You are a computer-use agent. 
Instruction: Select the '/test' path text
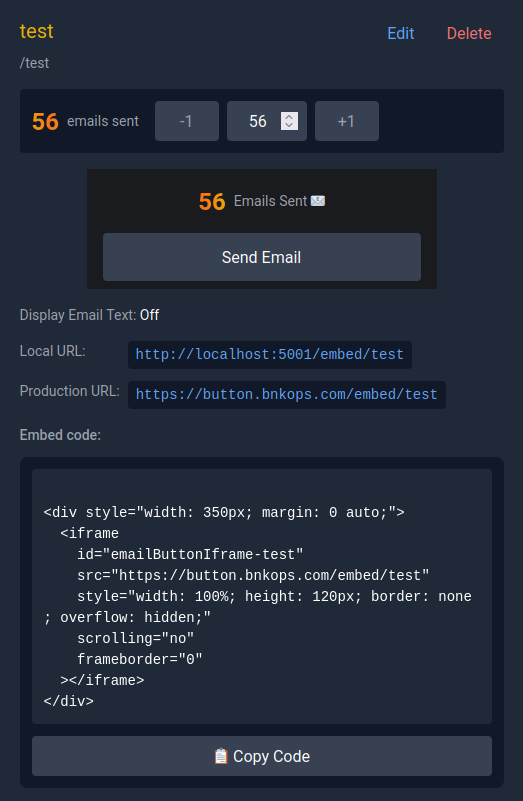[34, 63]
